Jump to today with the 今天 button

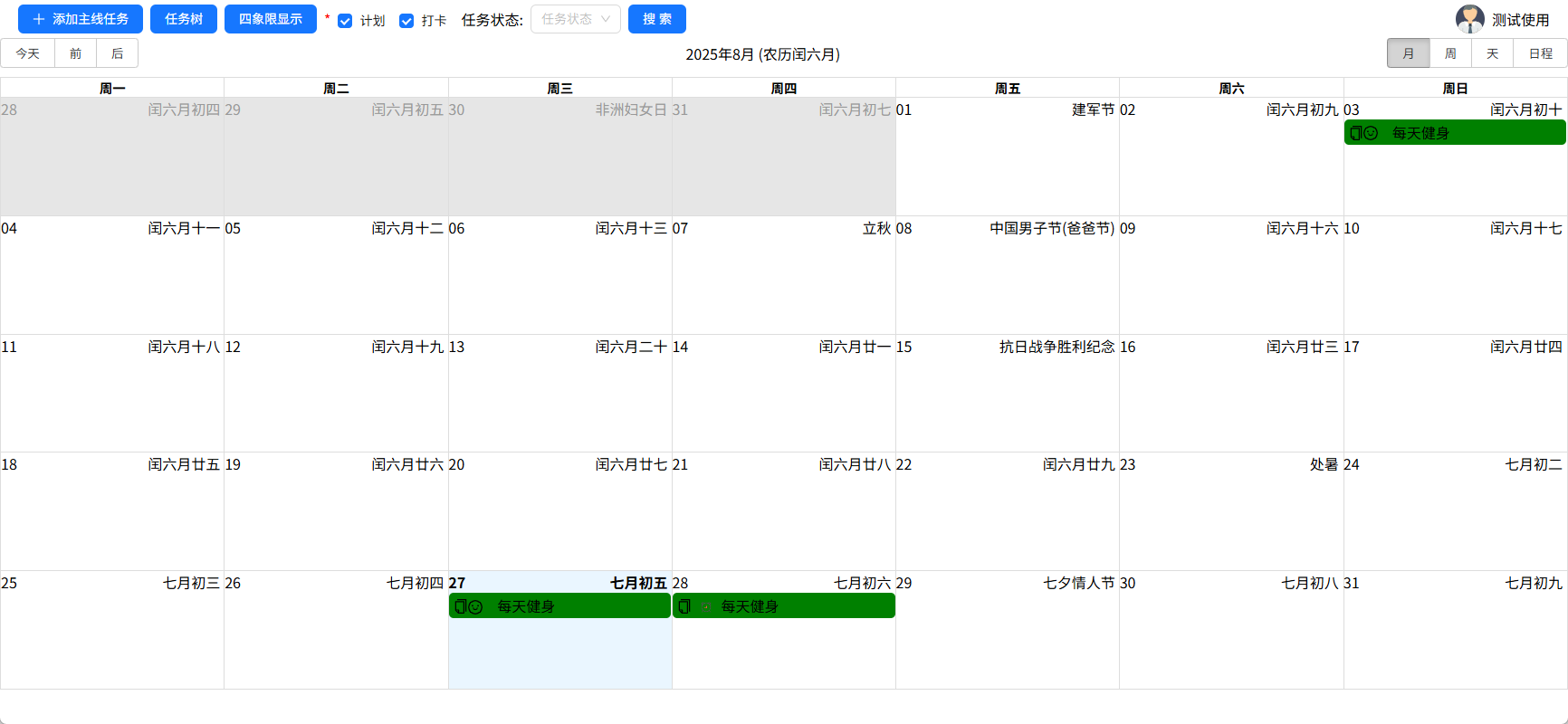(28, 53)
